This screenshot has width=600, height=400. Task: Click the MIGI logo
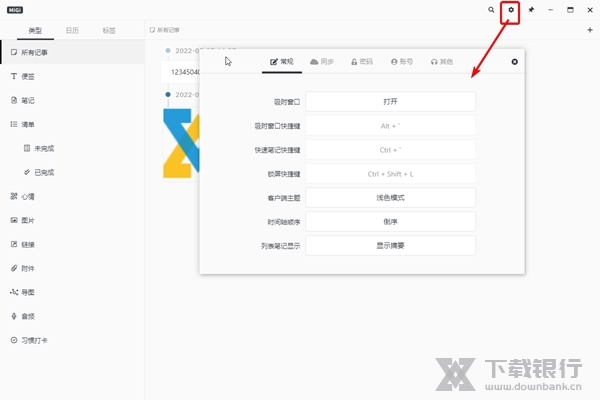point(15,10)
